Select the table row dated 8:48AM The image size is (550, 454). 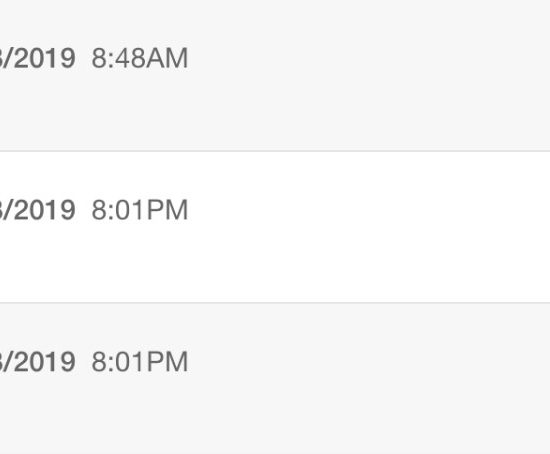tap(275, 75)
